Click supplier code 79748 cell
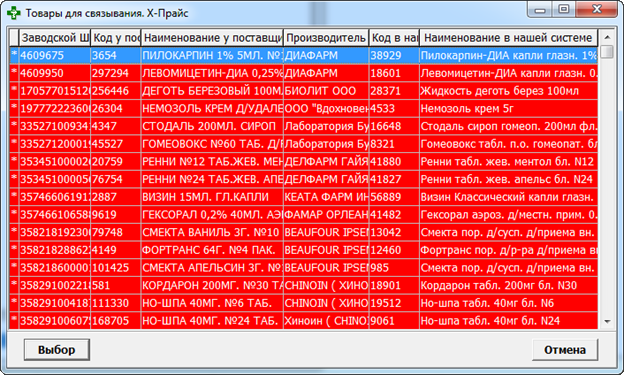 pyautogui.click(x=116, y=232)
